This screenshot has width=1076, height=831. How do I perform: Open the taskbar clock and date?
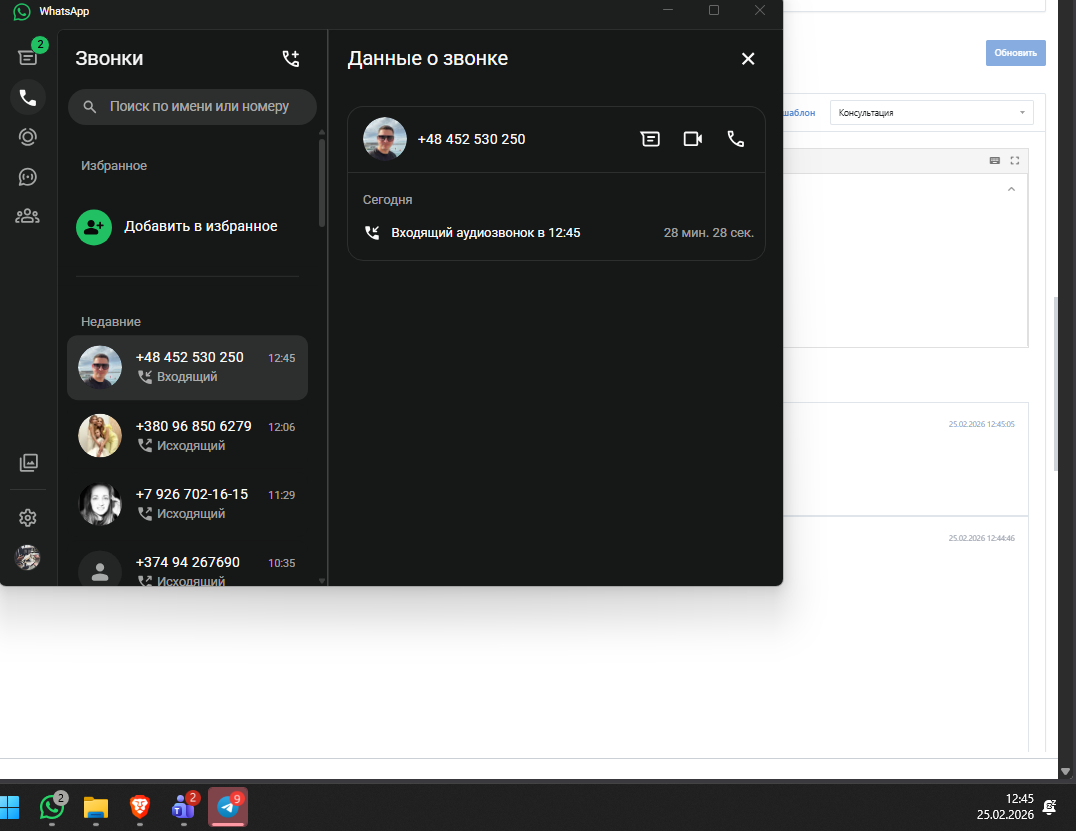click(1005, 807)
